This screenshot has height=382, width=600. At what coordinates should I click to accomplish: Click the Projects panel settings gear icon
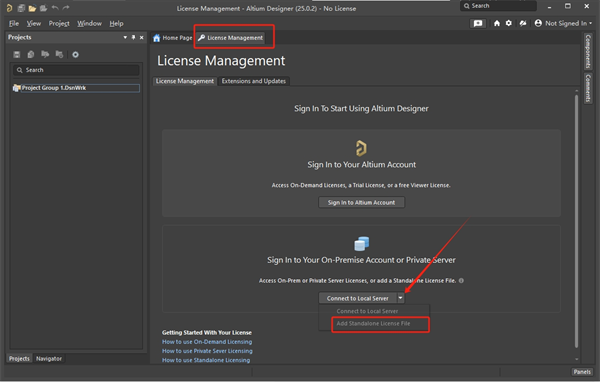pyautogui.click(x=75, y=55)
